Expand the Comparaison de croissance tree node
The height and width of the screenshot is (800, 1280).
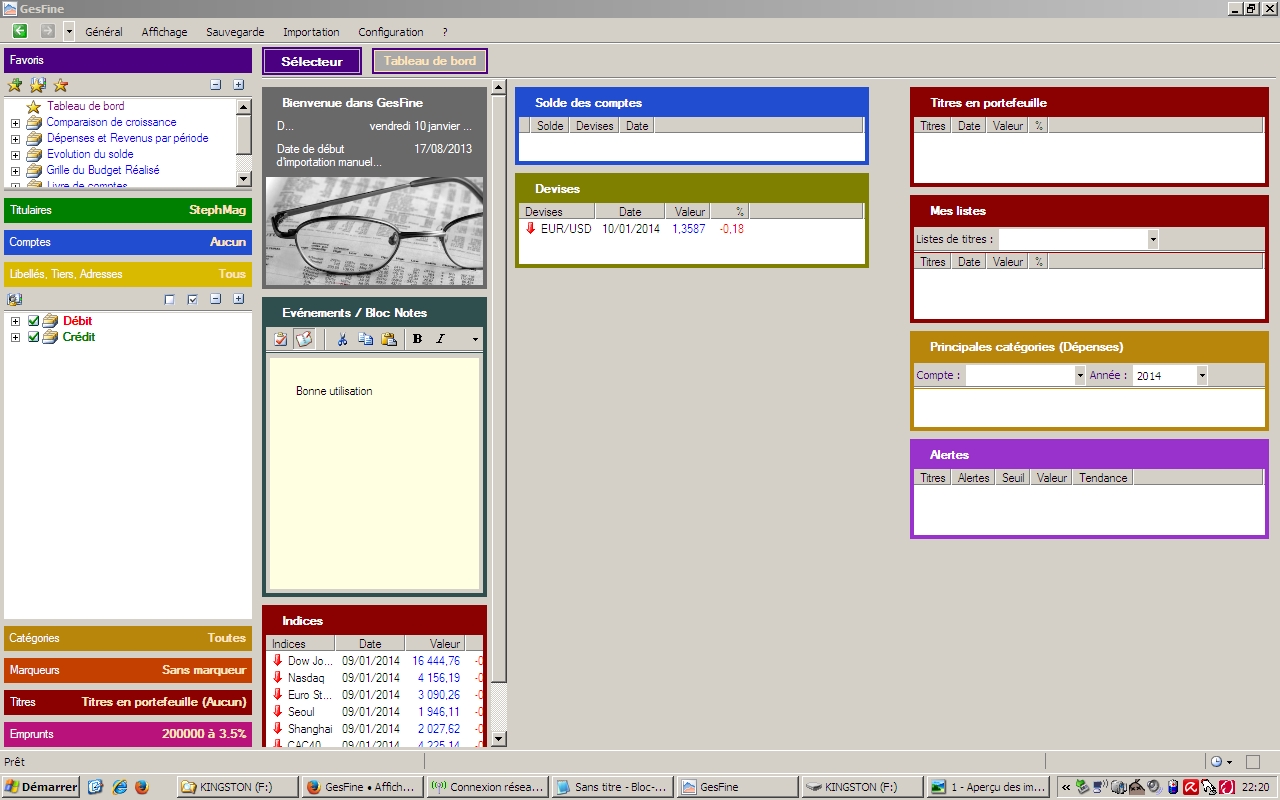point(15,123)
